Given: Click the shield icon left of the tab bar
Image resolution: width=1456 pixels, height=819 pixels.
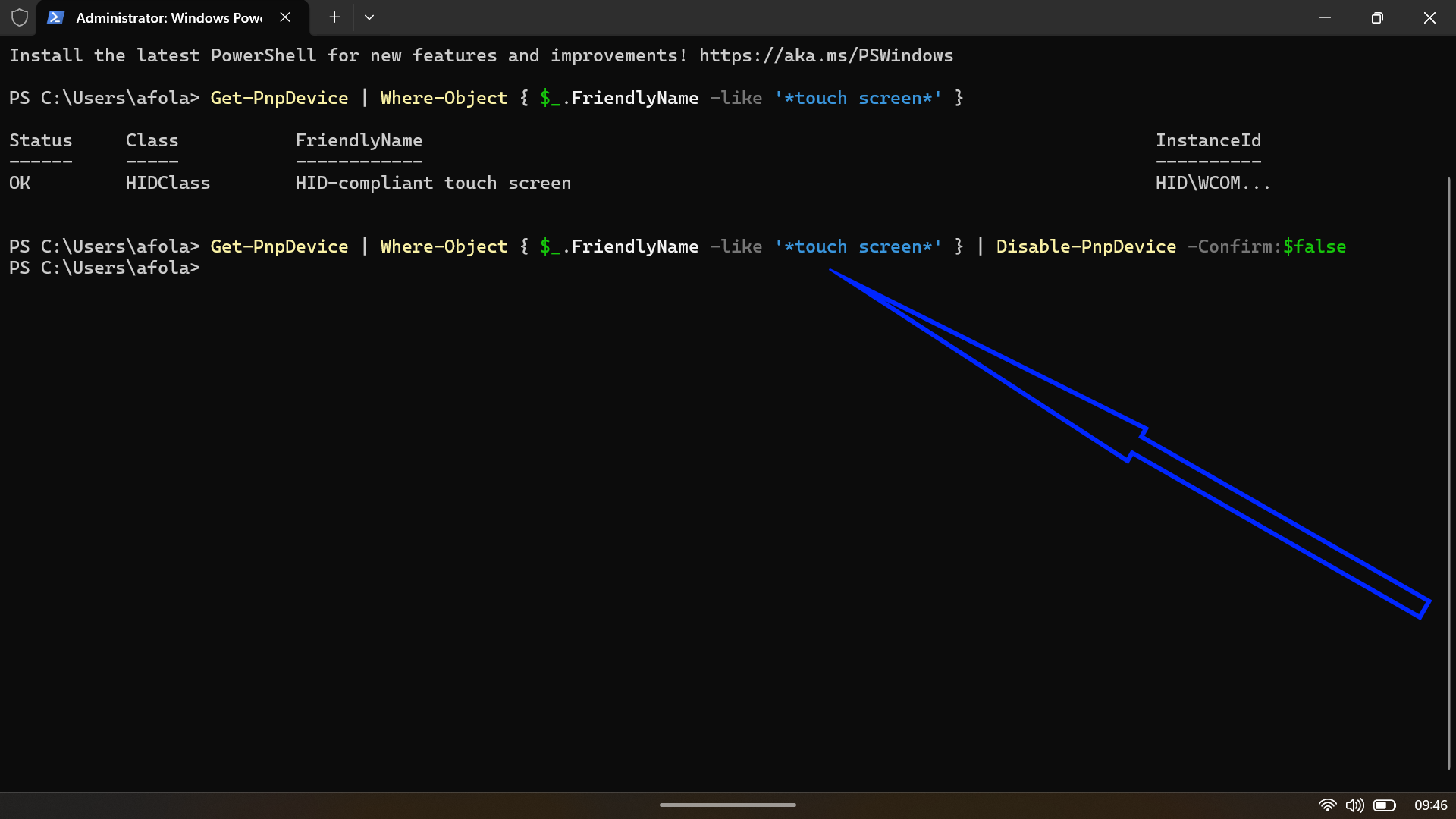Looking at the screenshot, I should (x=20, y=17).
